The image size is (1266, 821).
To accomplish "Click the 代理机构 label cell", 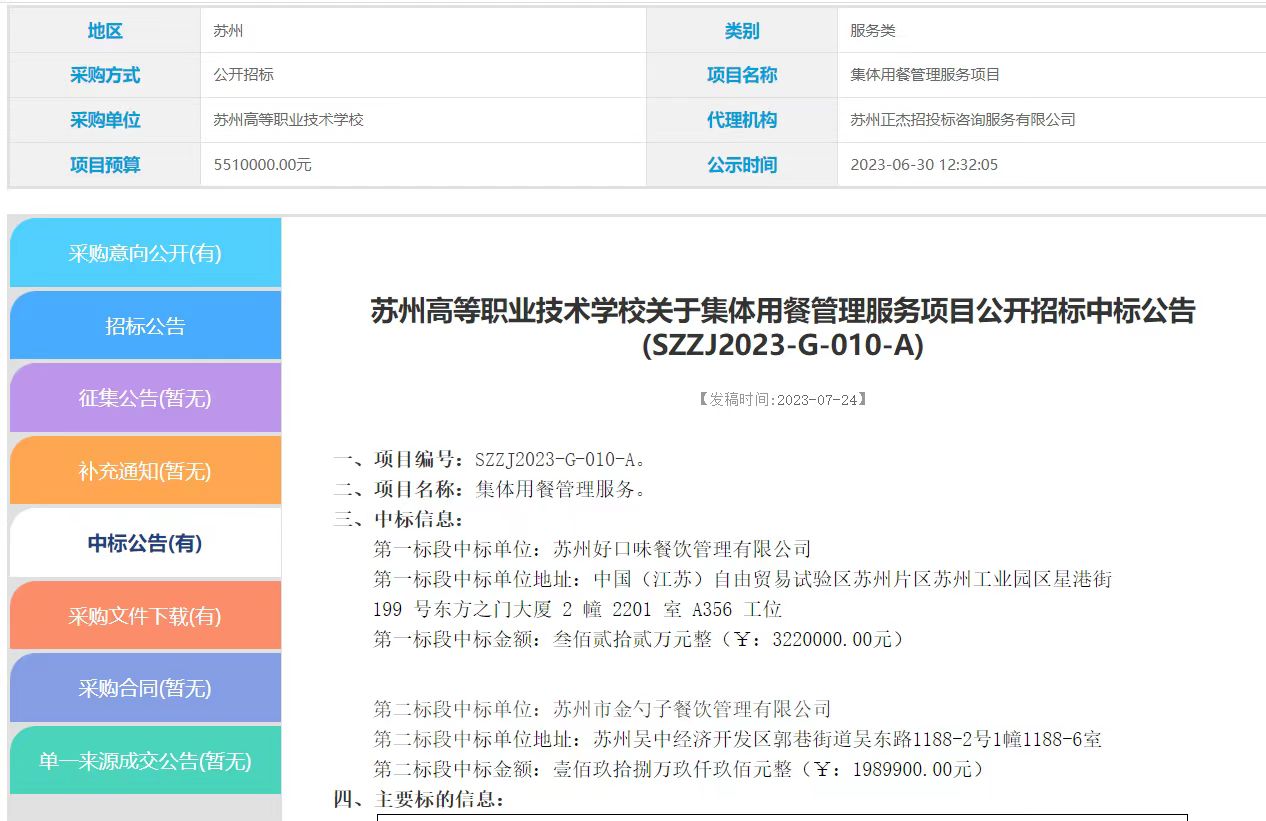I will coord(742,120).
